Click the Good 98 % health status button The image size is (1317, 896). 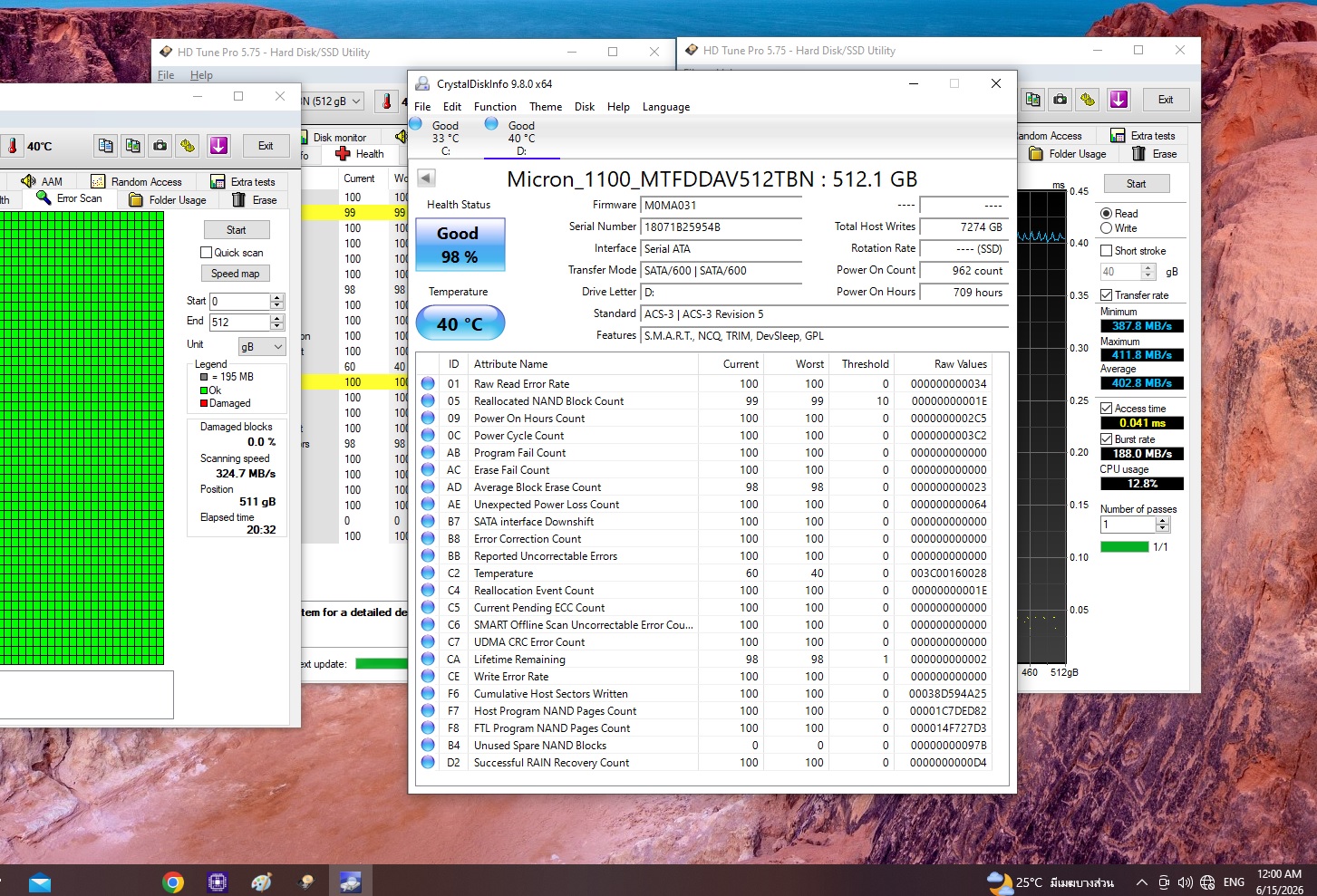(x=460, y=245)
